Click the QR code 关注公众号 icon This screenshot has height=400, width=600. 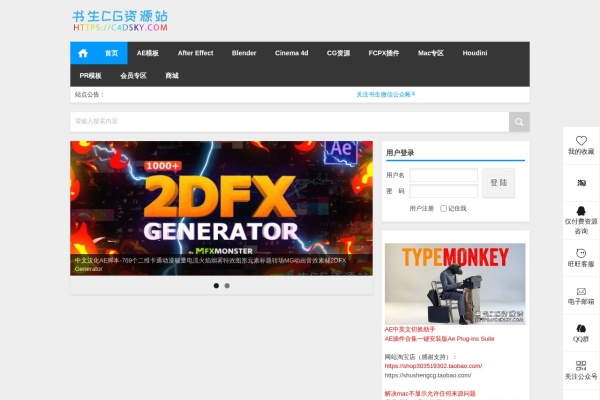[581, 366]
